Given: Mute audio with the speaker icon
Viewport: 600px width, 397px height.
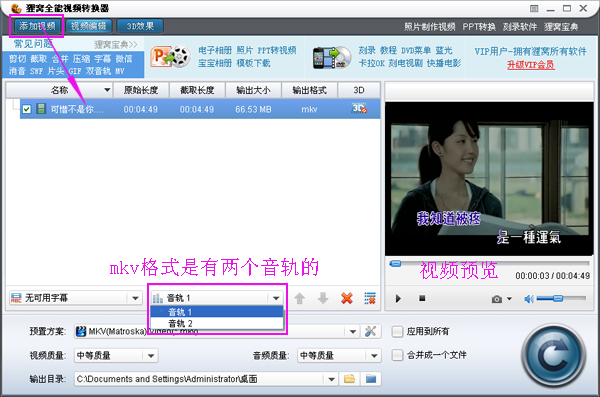Looking at the screenshot, I should tap(529, 299).
